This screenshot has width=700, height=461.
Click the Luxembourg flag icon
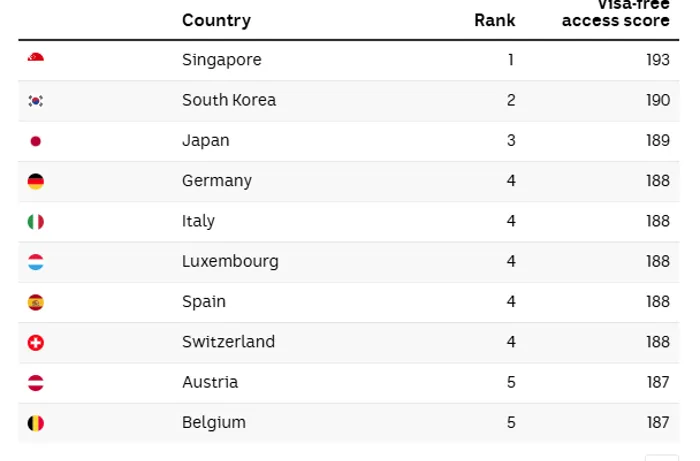pyautogui.click(x=36, y=262)
